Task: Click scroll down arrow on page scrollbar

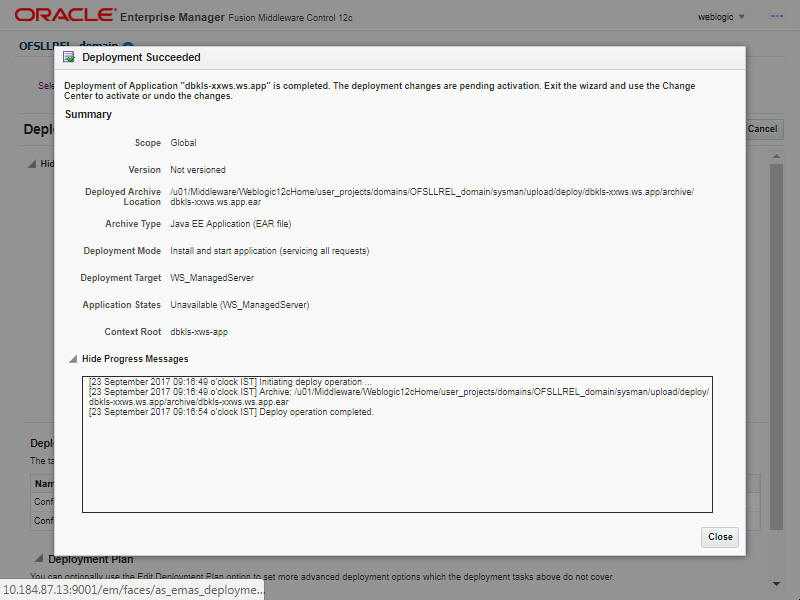Action: pos(777,584)
